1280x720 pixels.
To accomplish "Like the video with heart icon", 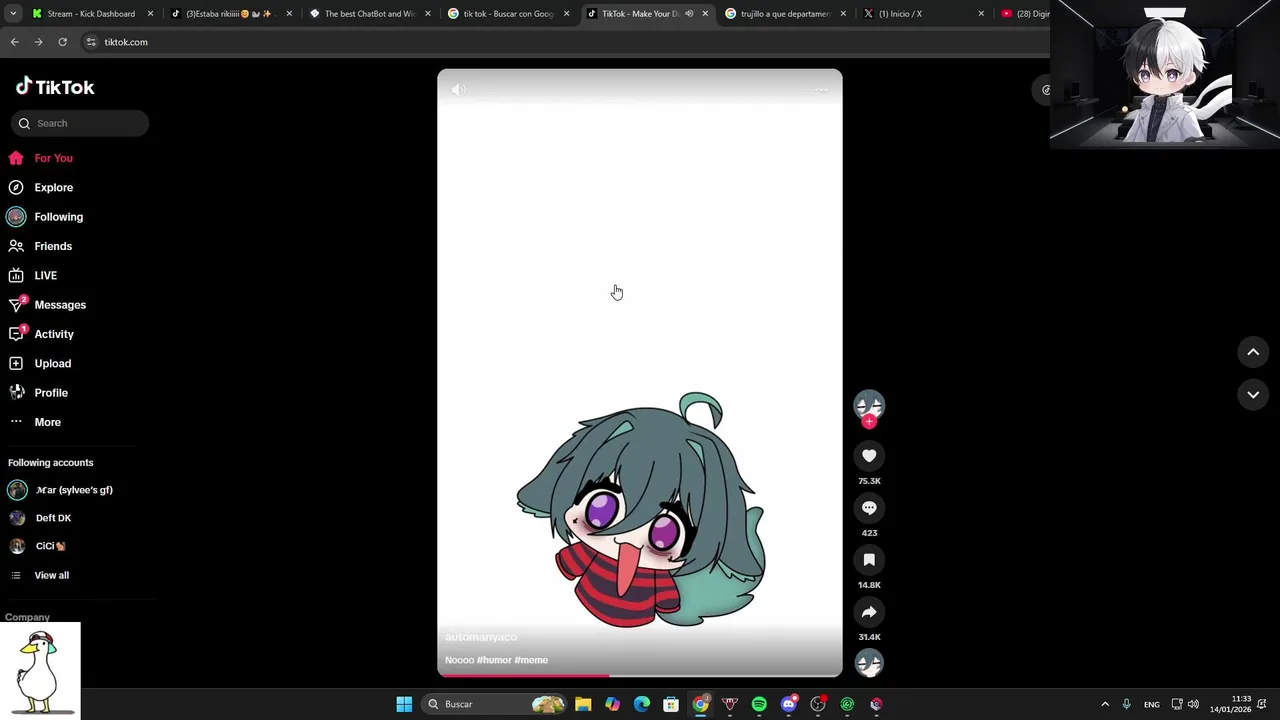I will (x=869, y=456).
